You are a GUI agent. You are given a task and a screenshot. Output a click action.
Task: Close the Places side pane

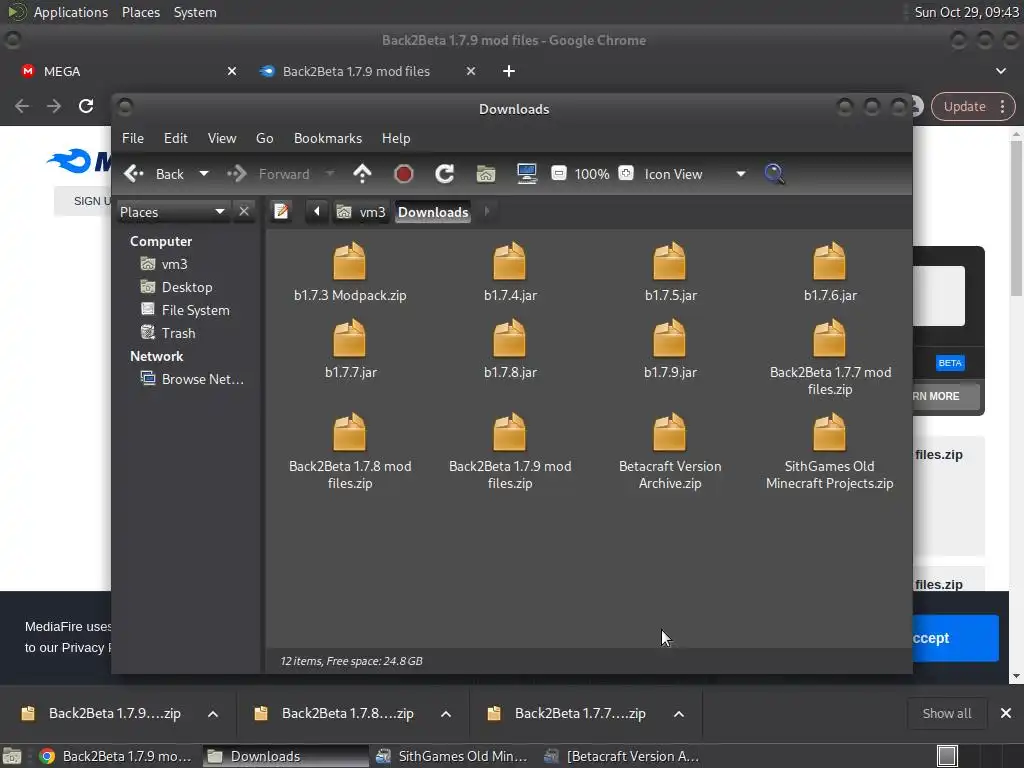pyautogui.click(x=244, y=211)
